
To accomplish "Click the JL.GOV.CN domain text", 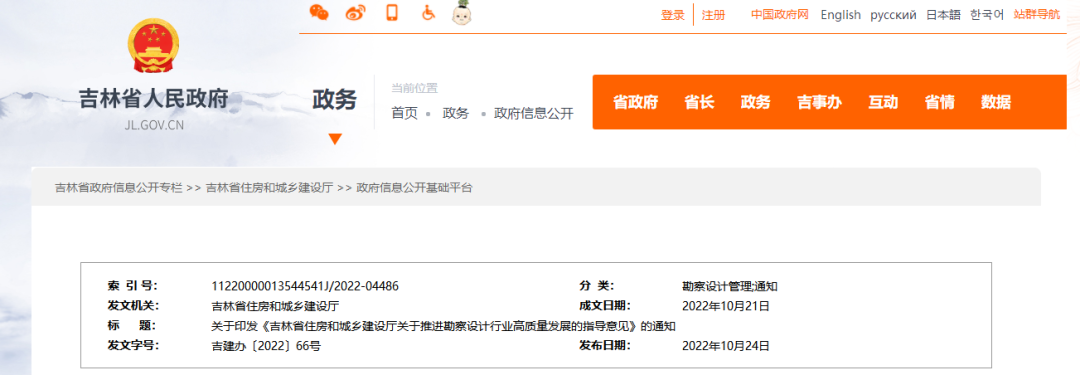I will pos(154,125).
